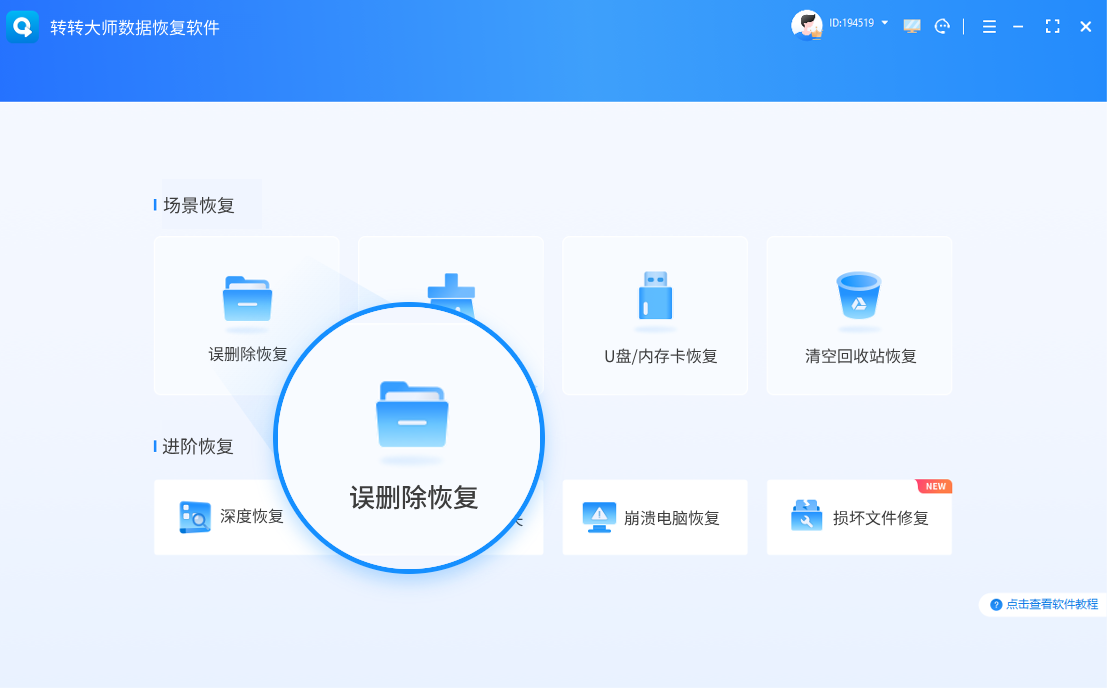Click the 深度恢复 deep scan icon
1107x688 pixels.
click(x=194, y=517)
